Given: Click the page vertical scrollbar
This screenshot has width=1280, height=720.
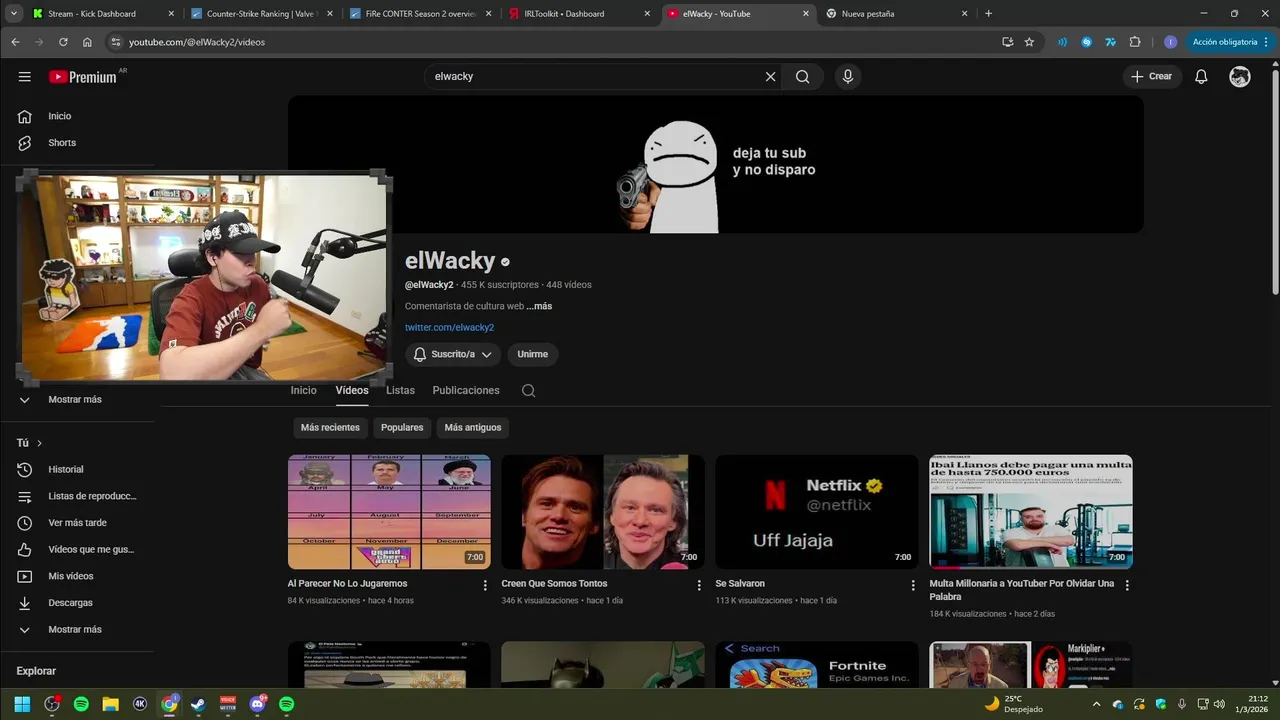Looking at the screenshot, I should [1275, 180].
